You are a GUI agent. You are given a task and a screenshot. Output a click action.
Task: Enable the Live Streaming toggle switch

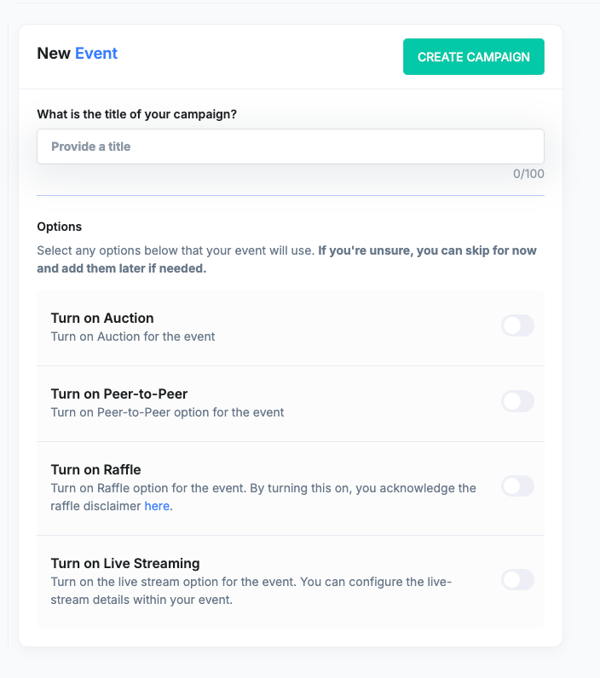point(517,579)
